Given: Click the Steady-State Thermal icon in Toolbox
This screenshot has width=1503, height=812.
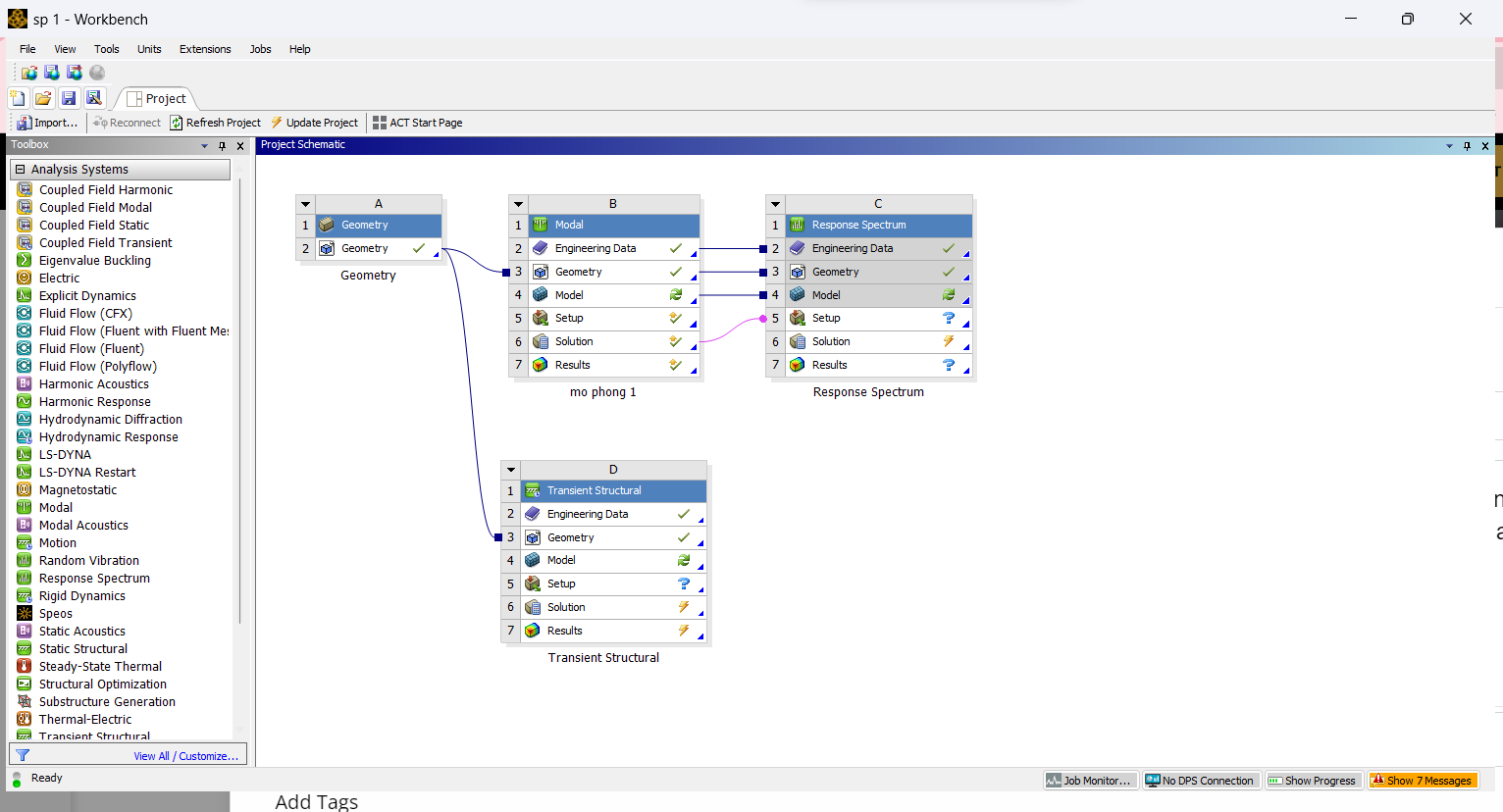Looking at the screenshot, I should point(25,666).
